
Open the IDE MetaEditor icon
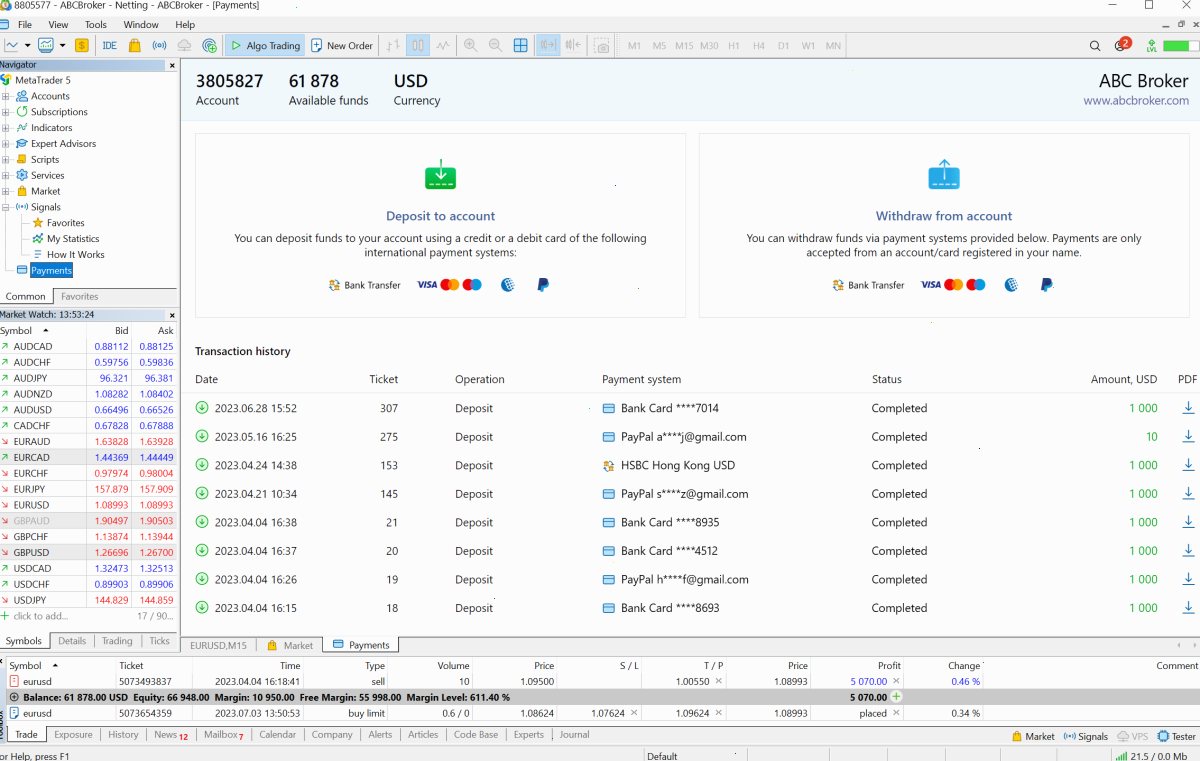coord(109,45)
